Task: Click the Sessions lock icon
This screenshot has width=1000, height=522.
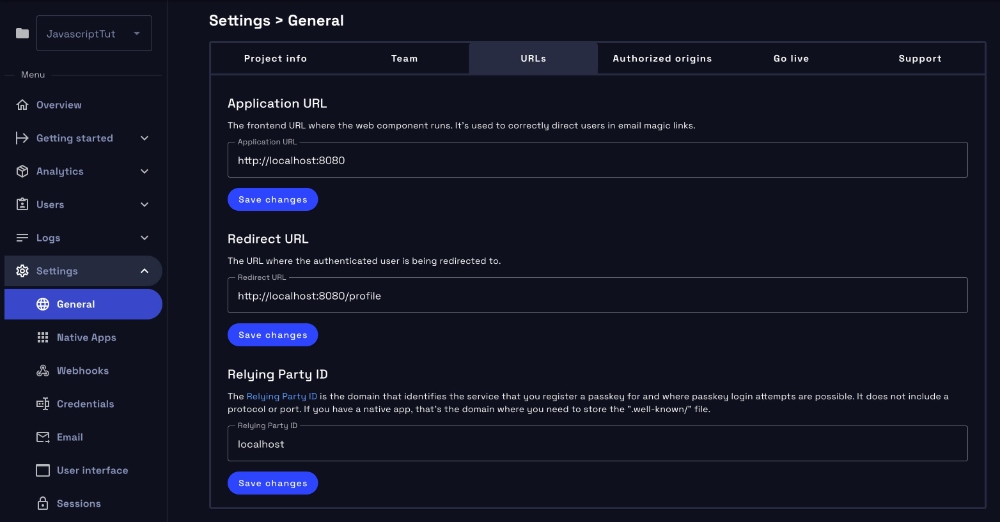Action: pyautogui.click(x=42, y=503)
